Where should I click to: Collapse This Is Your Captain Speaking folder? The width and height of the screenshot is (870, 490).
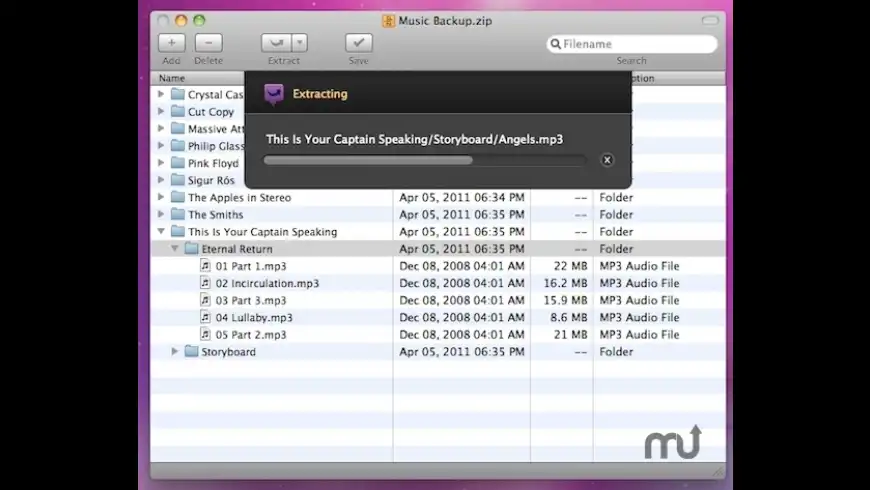tap(162, 232)
